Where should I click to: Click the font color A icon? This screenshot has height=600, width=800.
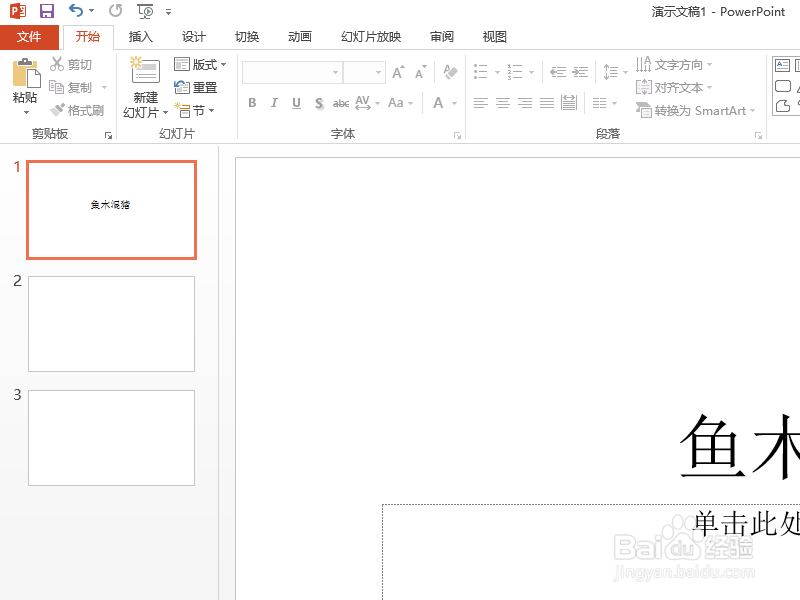tap(438, 103)
